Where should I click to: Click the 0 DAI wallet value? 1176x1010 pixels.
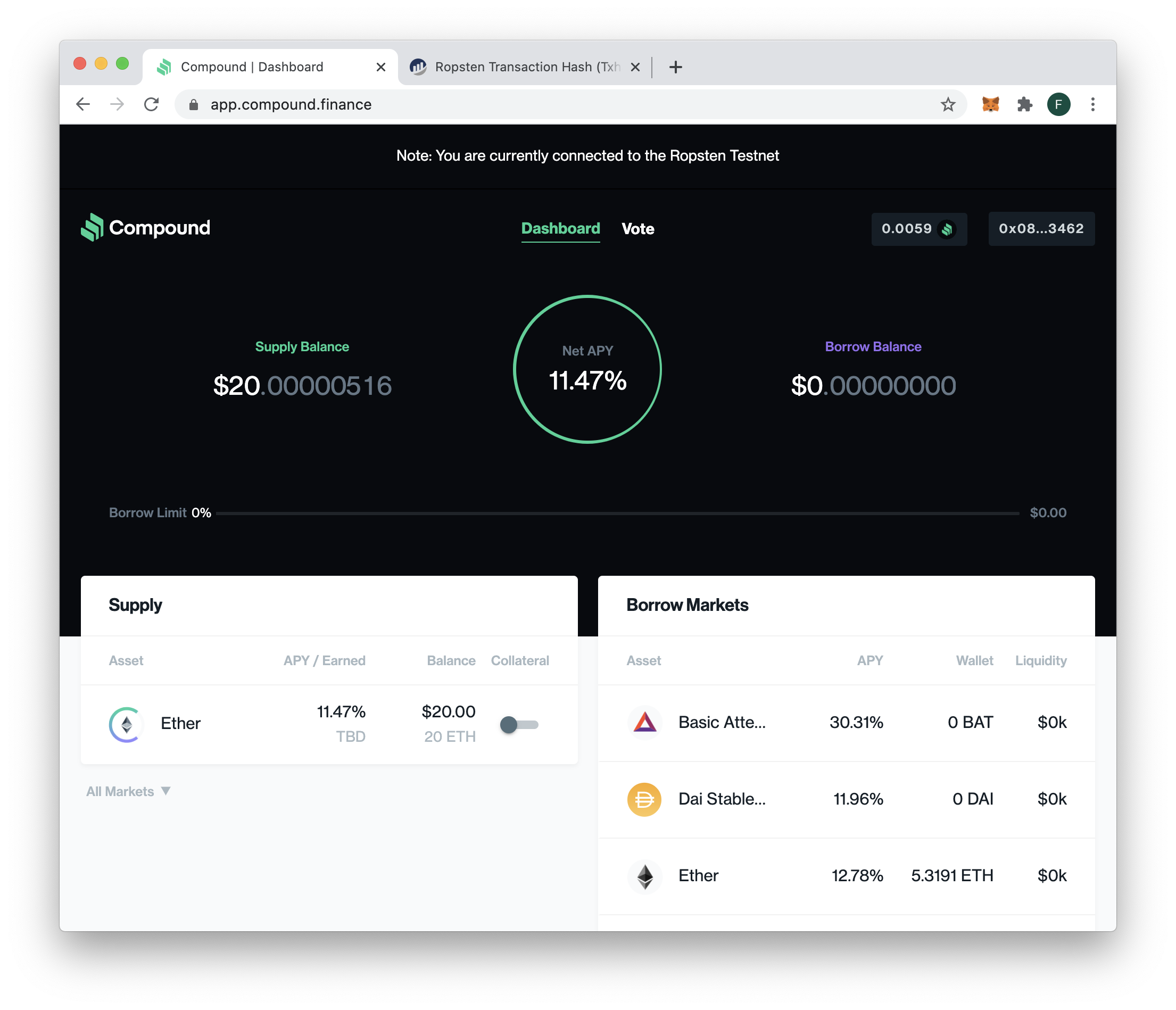tap(972, 799)
